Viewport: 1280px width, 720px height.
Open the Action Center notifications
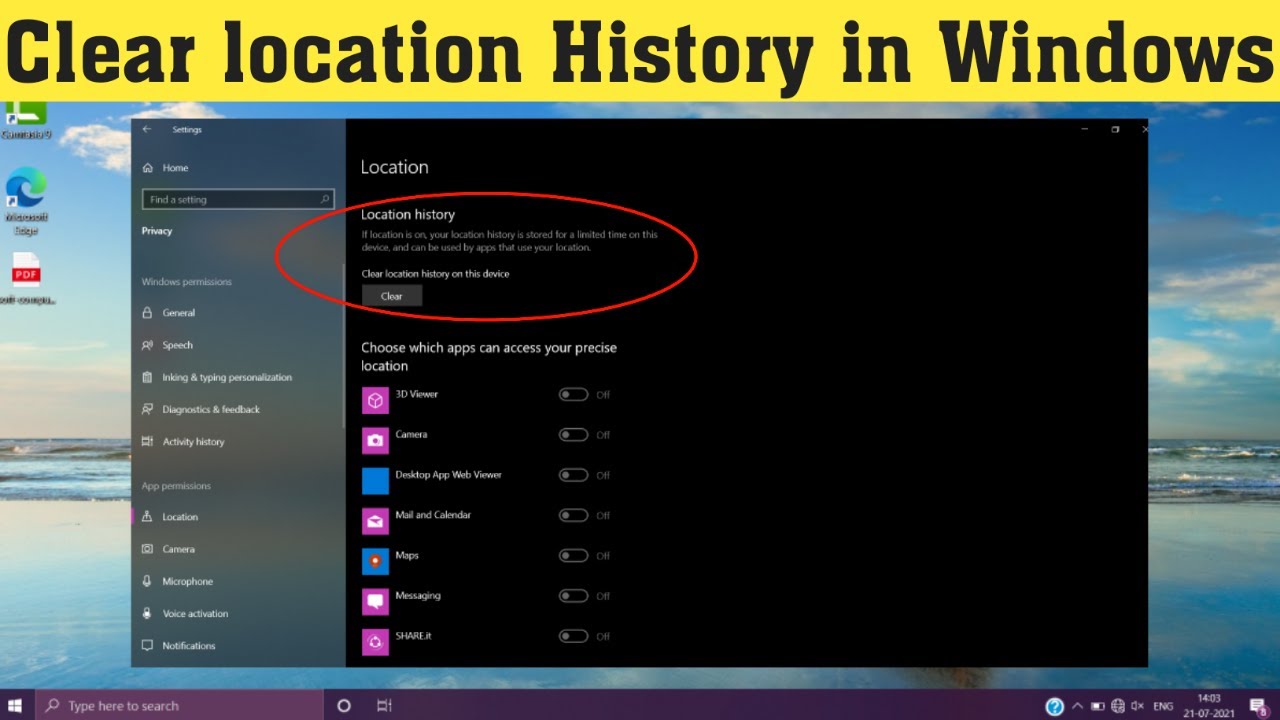click(x=1259, y=706)
